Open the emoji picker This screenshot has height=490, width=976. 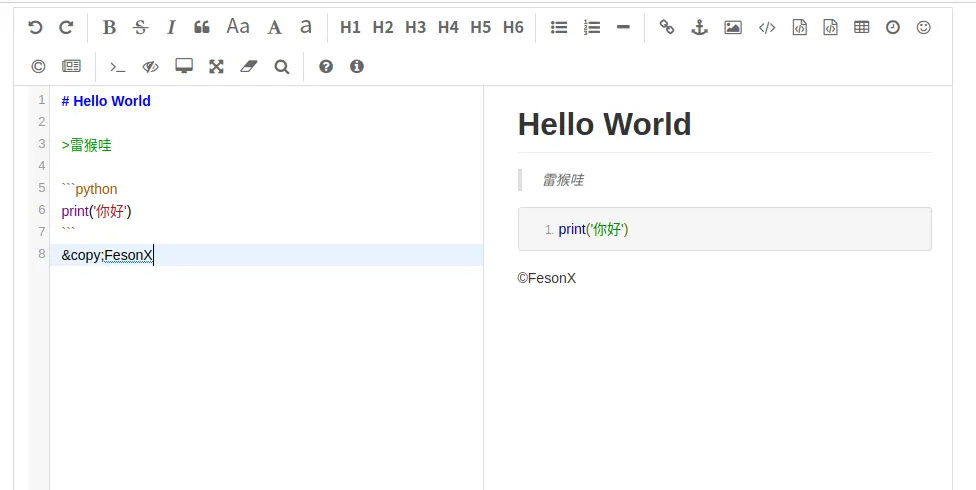pos(924,27)
